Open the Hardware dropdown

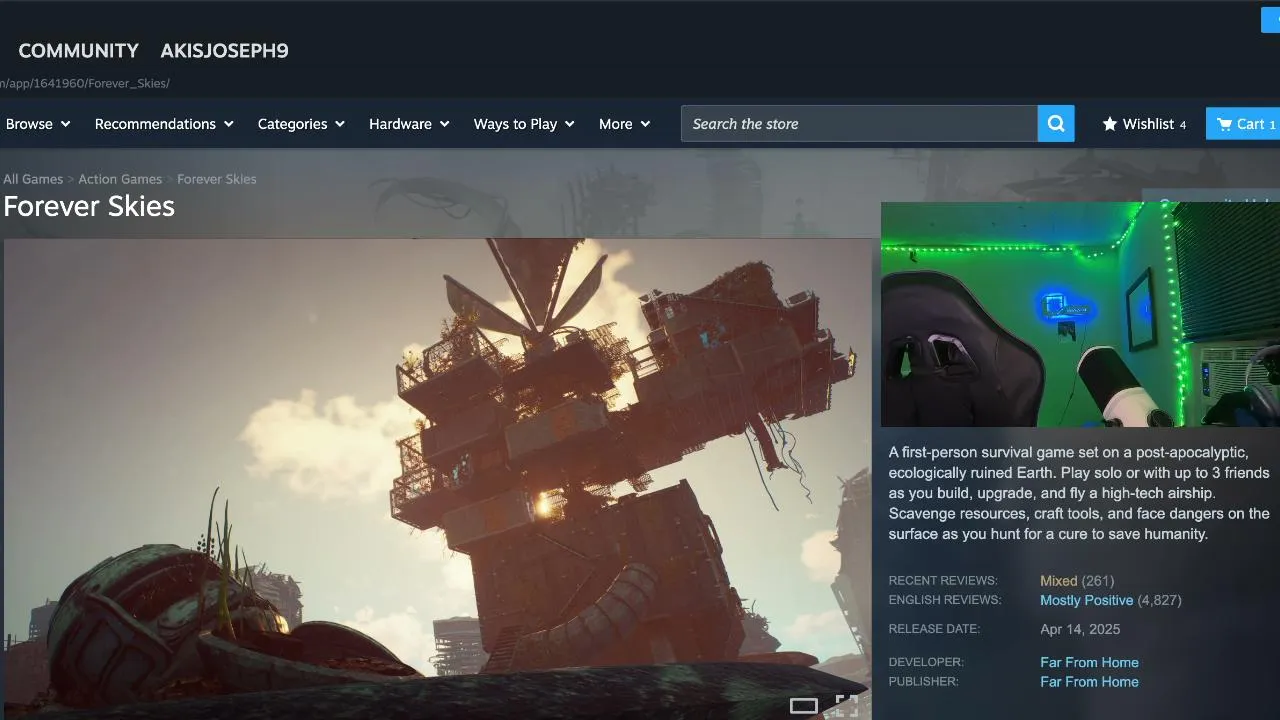click(x=409, y=124)
